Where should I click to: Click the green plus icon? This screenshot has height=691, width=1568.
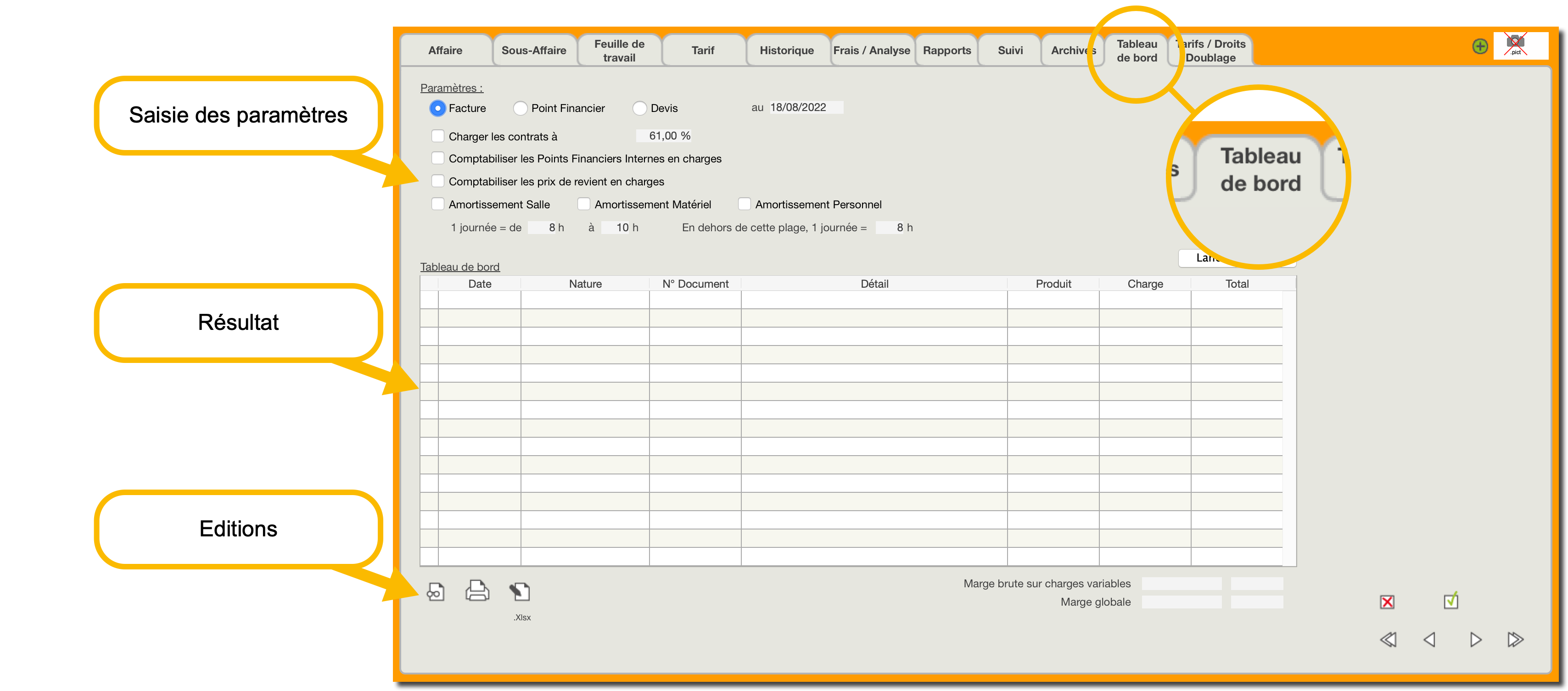[x=1480, y=46]
